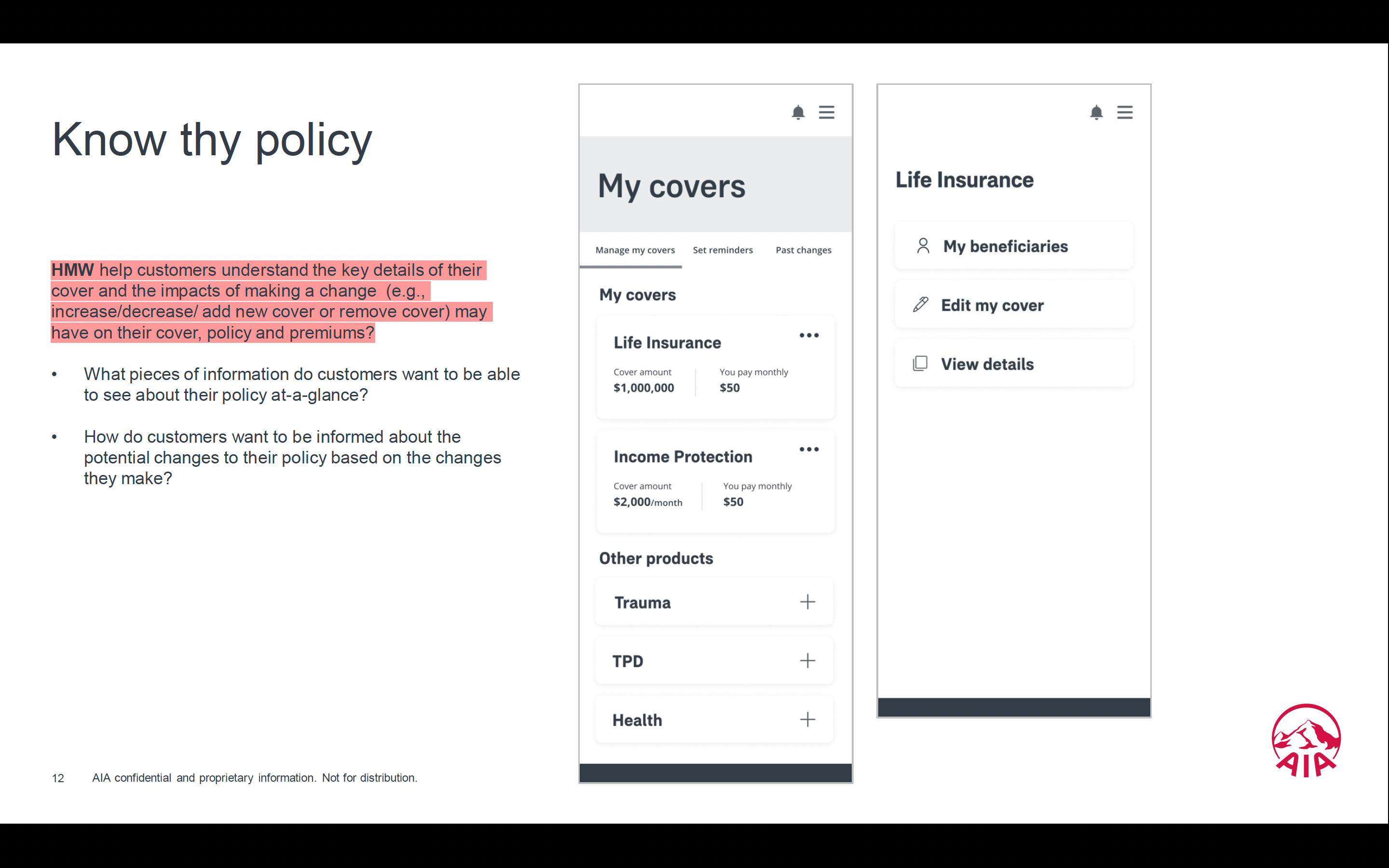1389x868 pixels.
Task: Click the pencil icon beside Edit my cover
Action: (921, 304)
